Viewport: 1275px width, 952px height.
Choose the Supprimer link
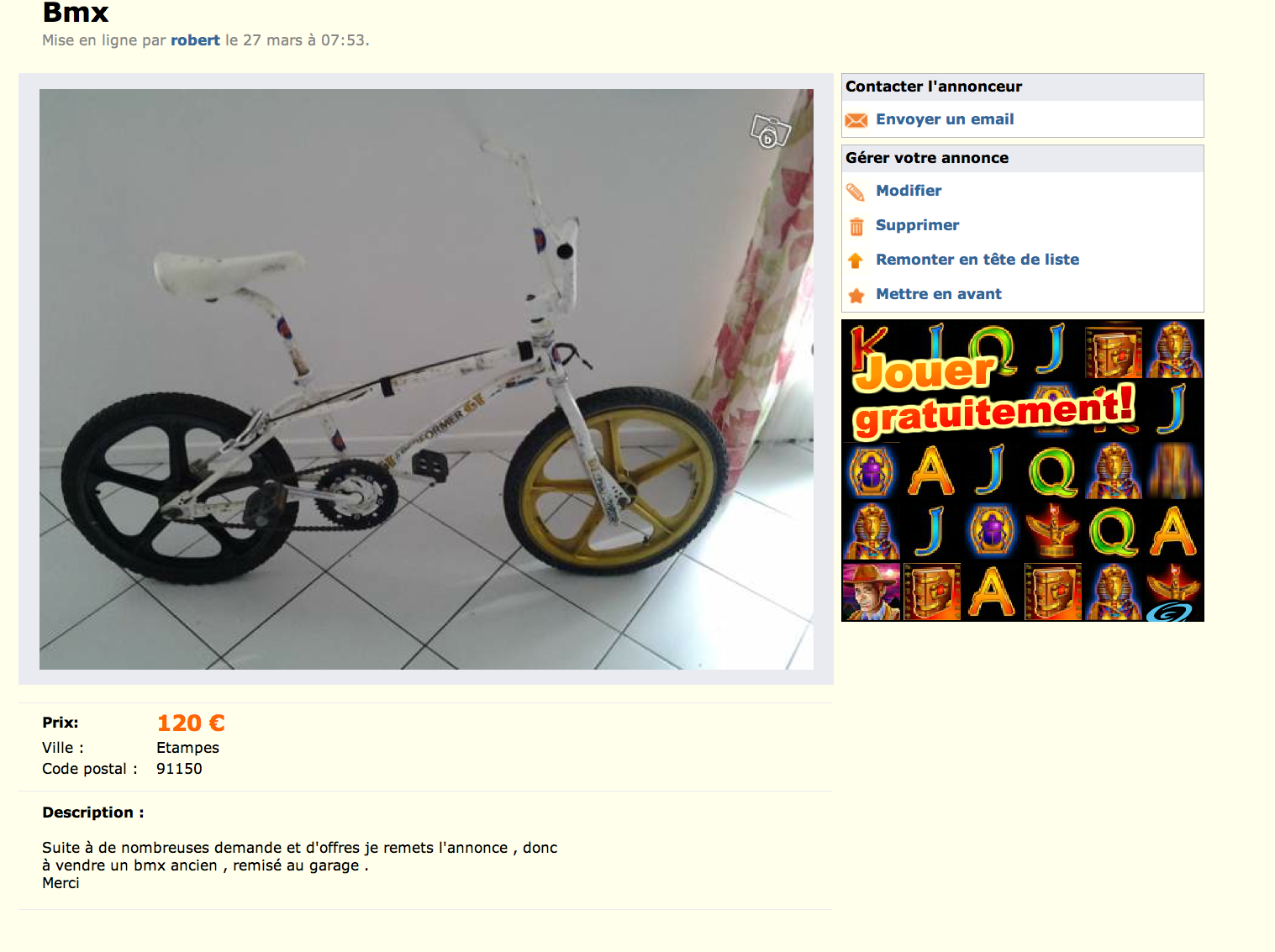tap(917, 225)
